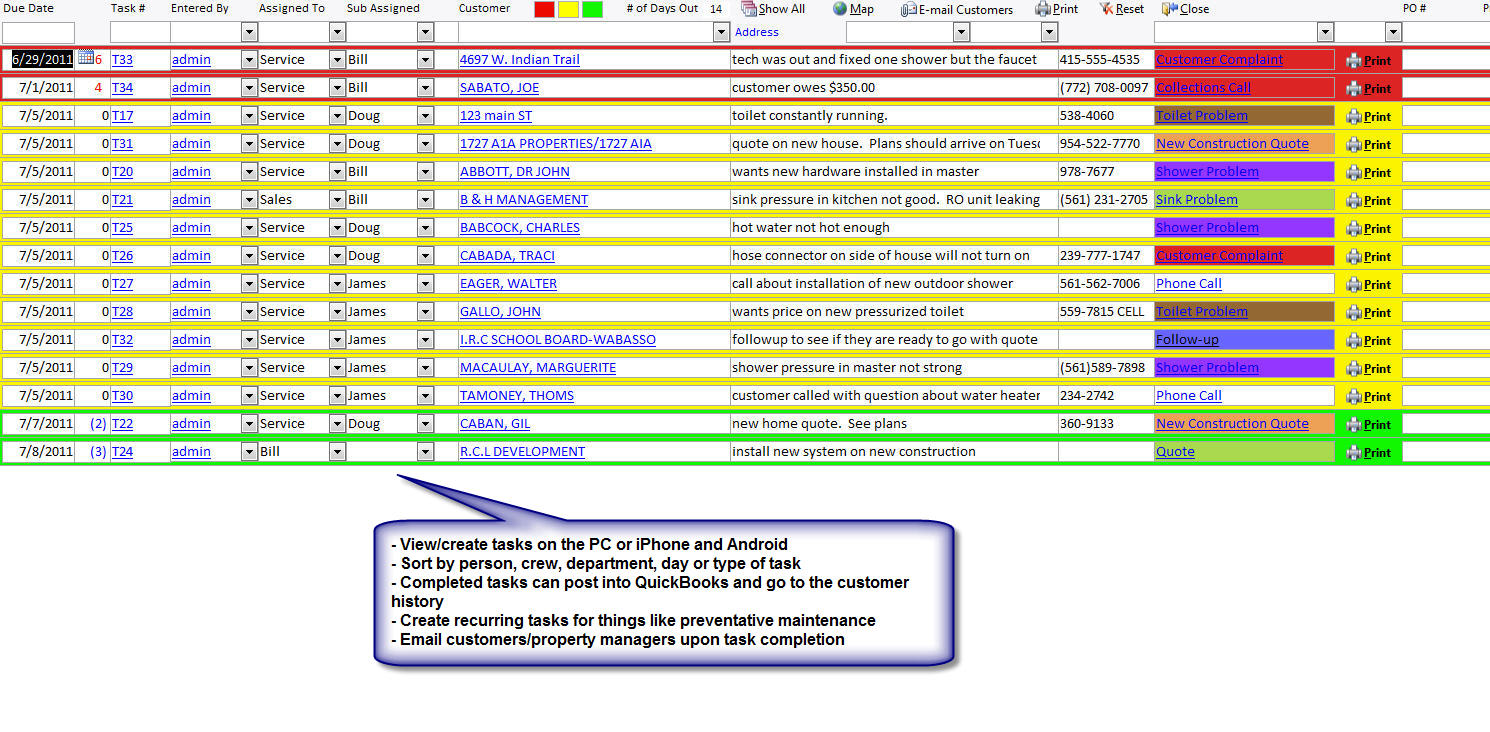Select the red color filter swatch

coord(544,10)
